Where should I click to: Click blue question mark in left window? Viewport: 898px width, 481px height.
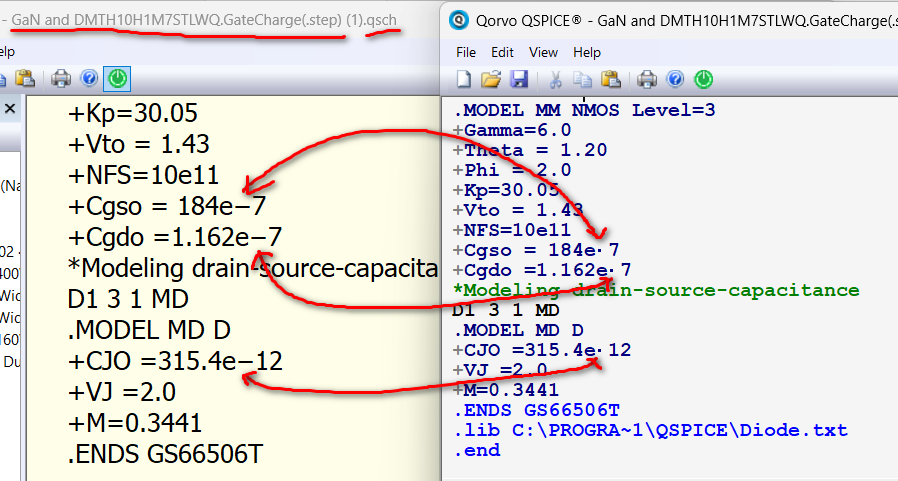89,78
